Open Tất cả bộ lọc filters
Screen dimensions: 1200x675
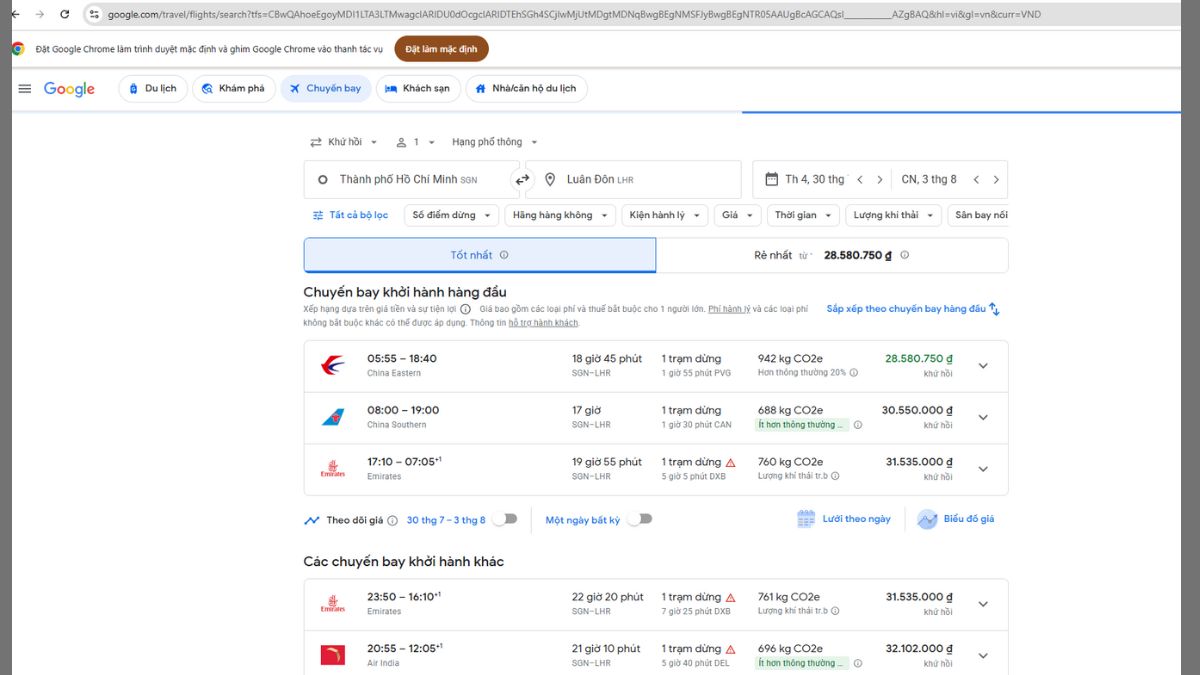coord(350,215)
